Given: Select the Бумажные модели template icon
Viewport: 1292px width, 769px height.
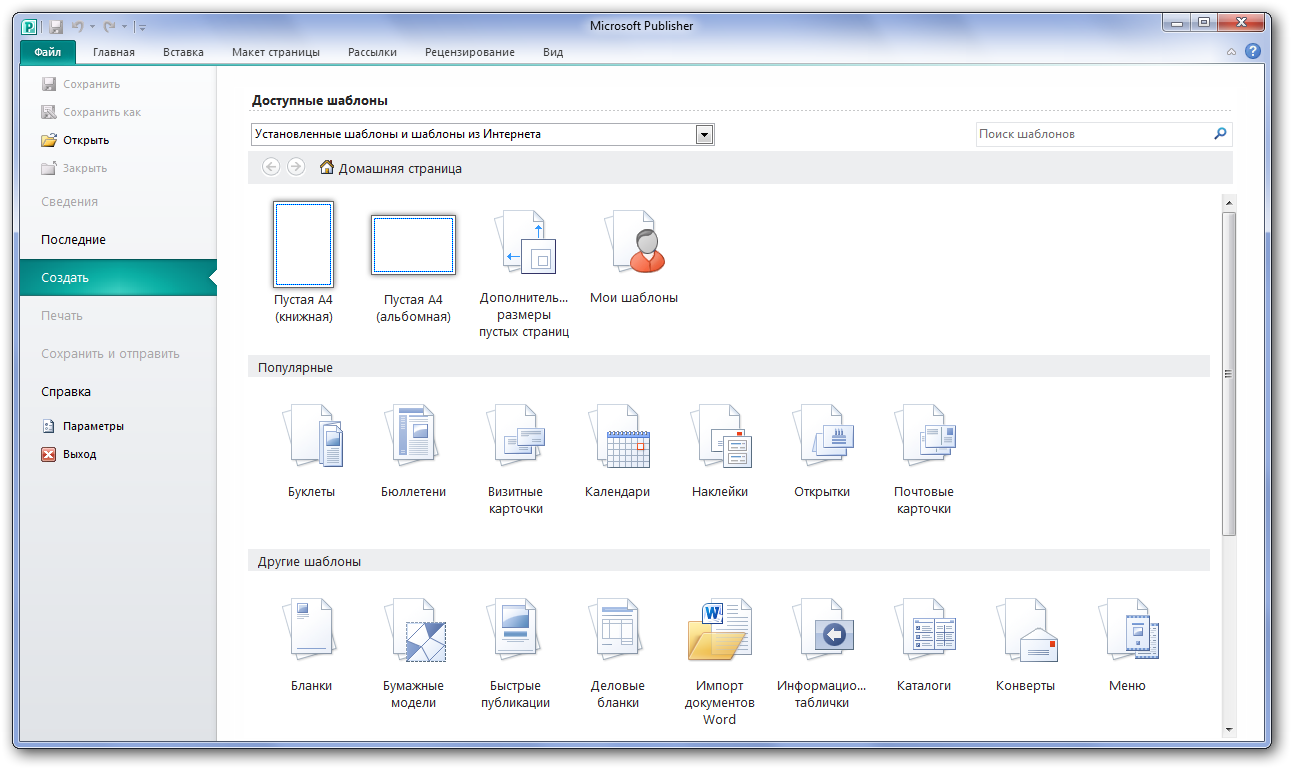Looking at the screenshot, I should click(413, 631).
